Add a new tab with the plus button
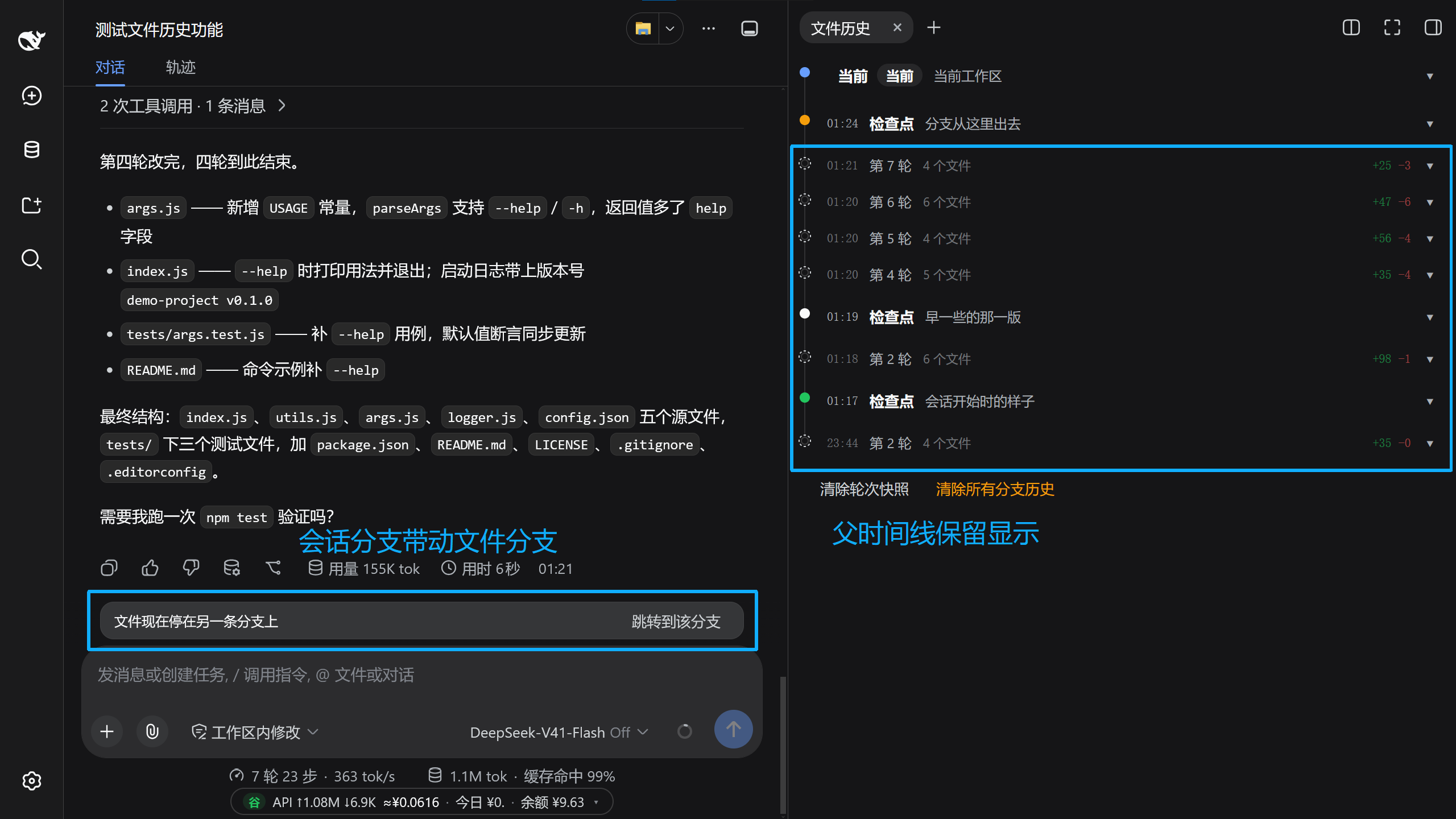Image resolution: width=1456 pixels, height=819 pixels. point(933,28)
